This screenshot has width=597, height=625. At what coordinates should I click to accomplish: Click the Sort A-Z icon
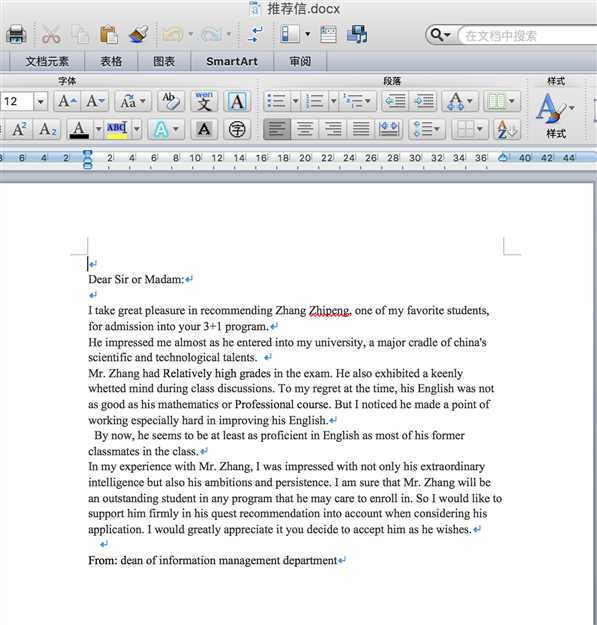pyautogui.click(x=507, y=129)
